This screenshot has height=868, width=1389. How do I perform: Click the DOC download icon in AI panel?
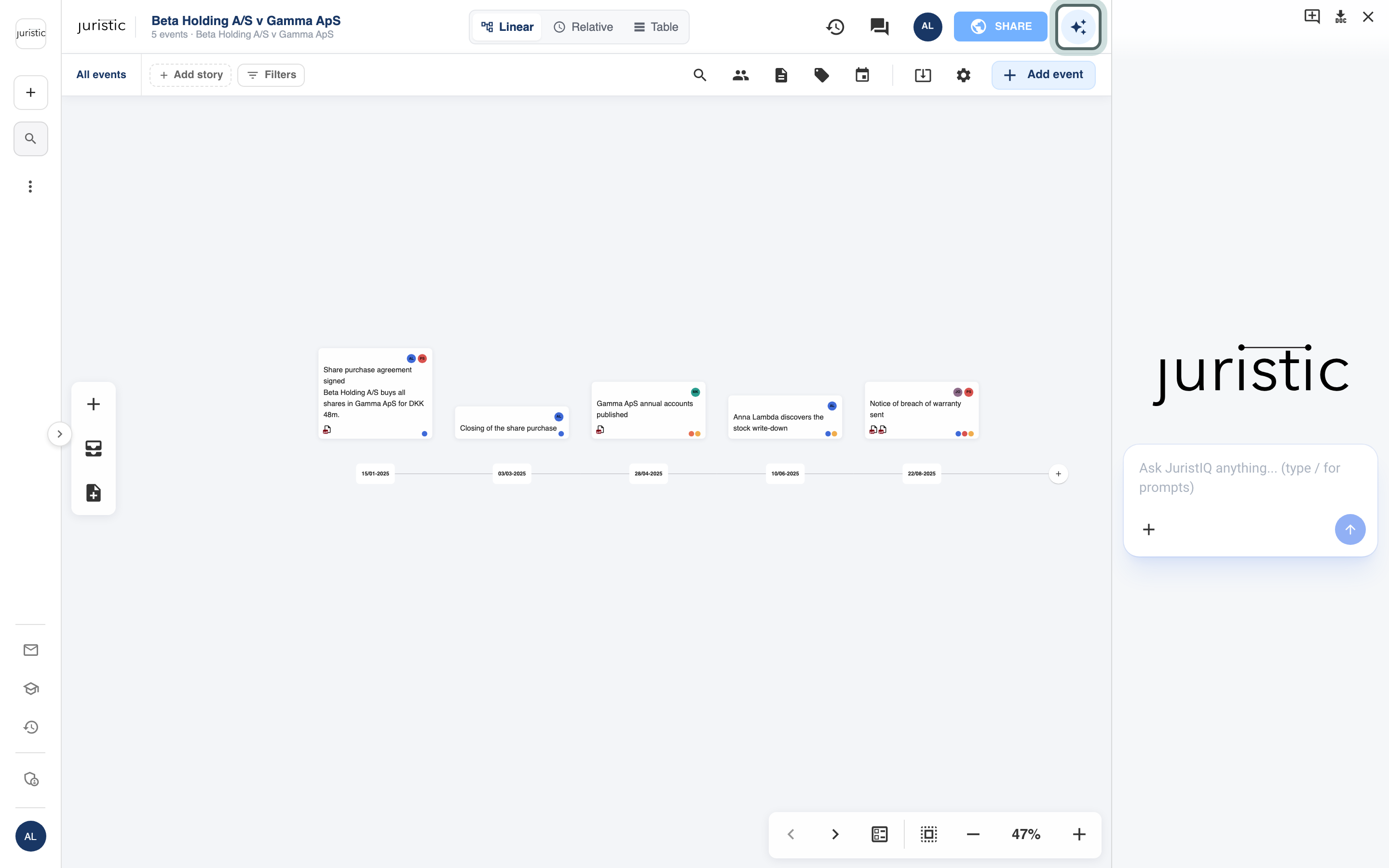point(1341,17)
